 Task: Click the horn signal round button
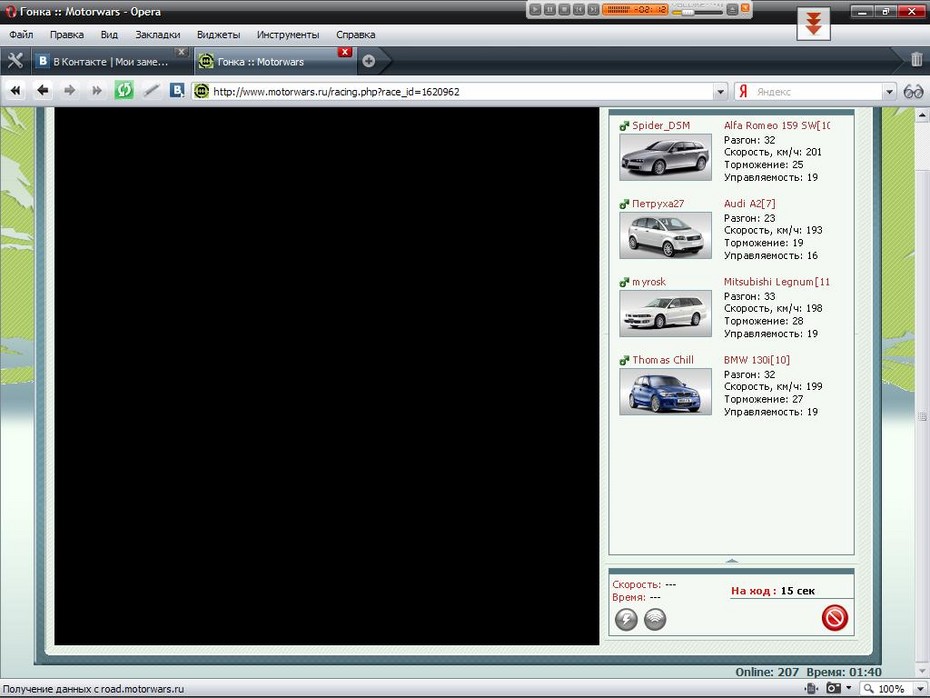click(x=655, y=620)
